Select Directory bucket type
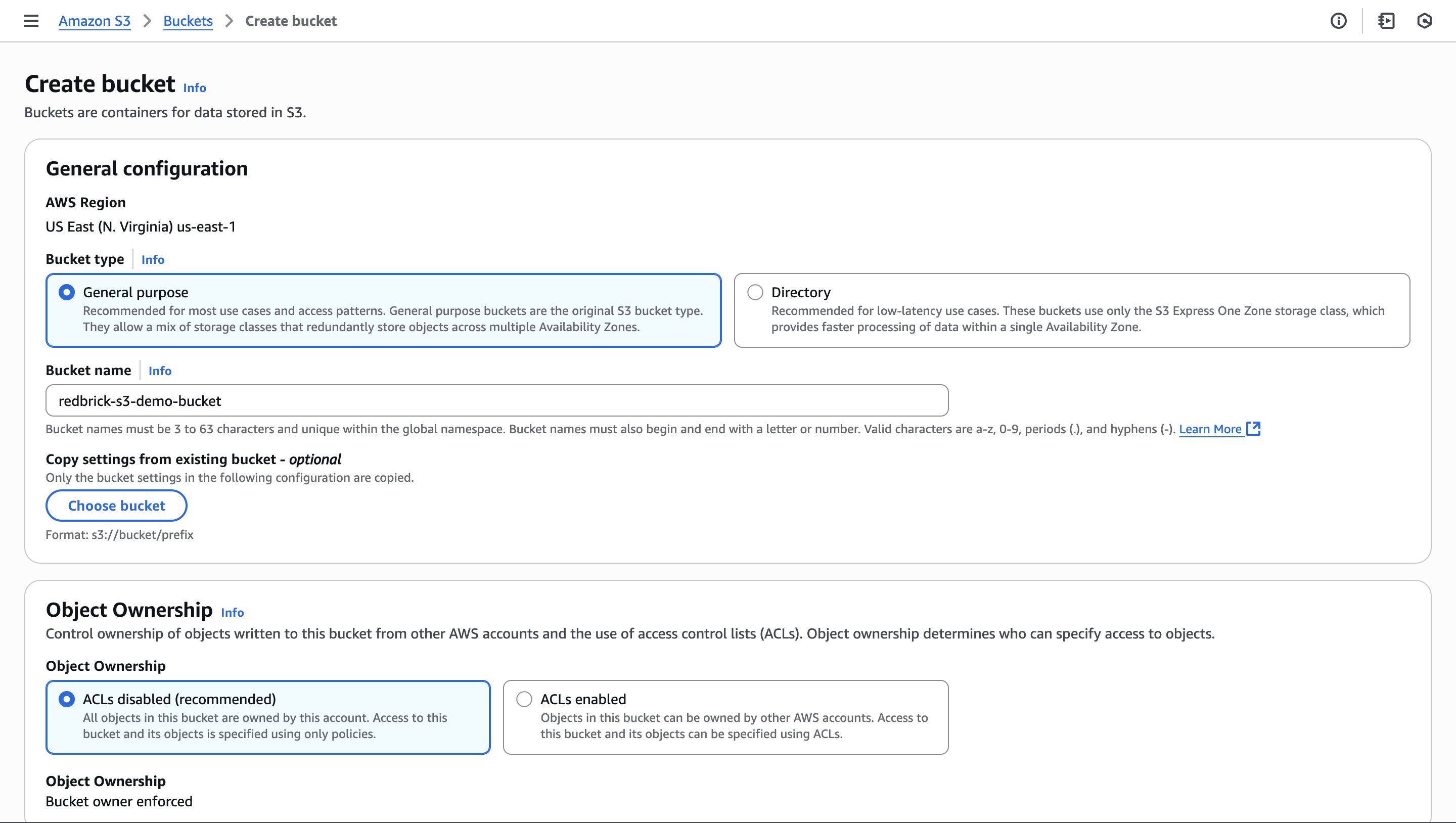The width and height of the screenshot is (1456, 823). coord(755,292)
